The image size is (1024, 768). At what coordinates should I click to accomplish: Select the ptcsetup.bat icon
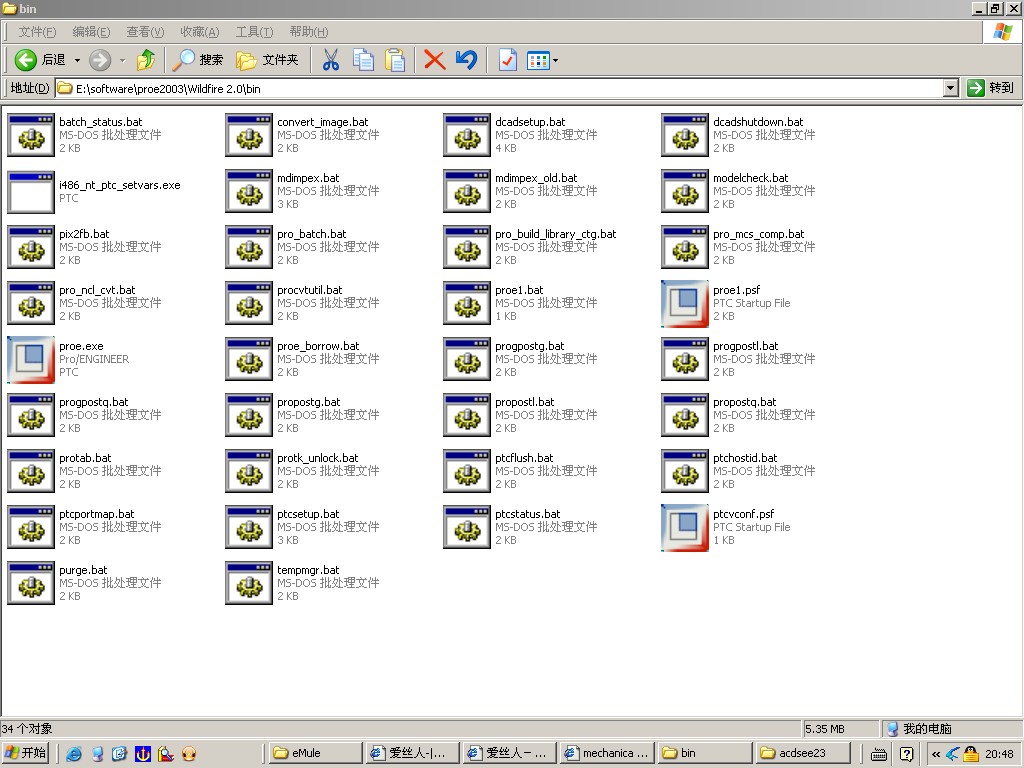coord(249,527)
